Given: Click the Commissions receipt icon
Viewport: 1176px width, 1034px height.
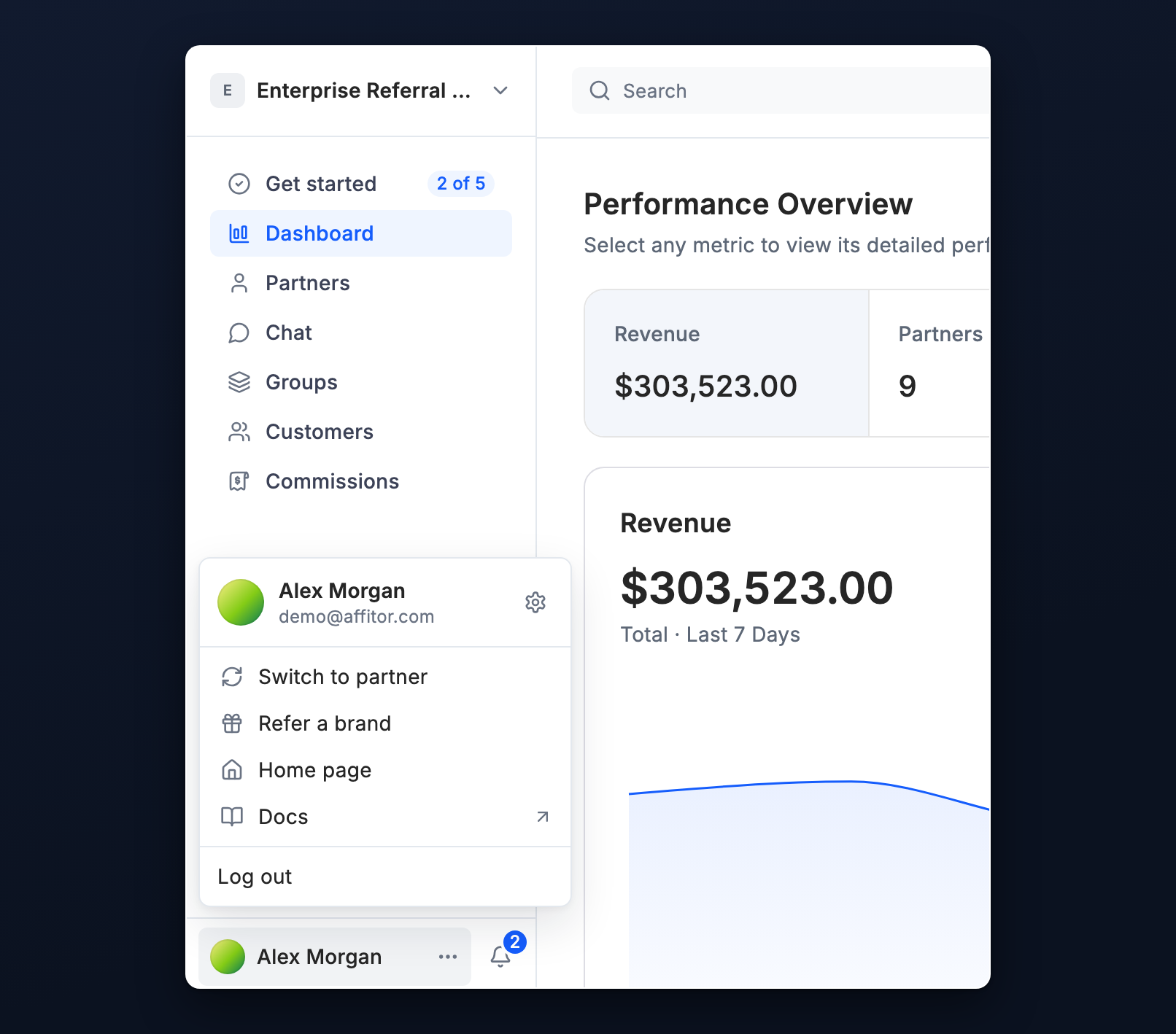Looking at the screenshot, I should click(239, 481).
